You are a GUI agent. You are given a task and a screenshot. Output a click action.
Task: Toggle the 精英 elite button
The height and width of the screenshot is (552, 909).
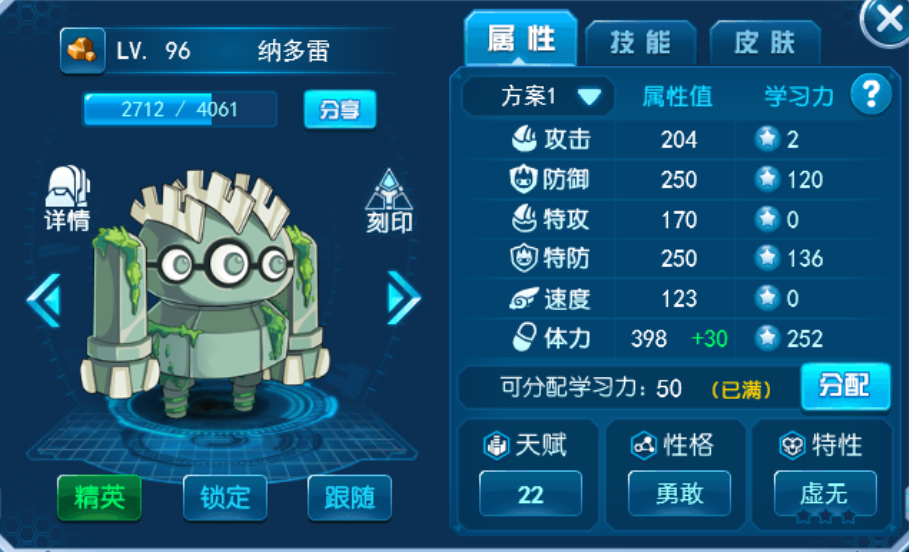pos(99,497)
